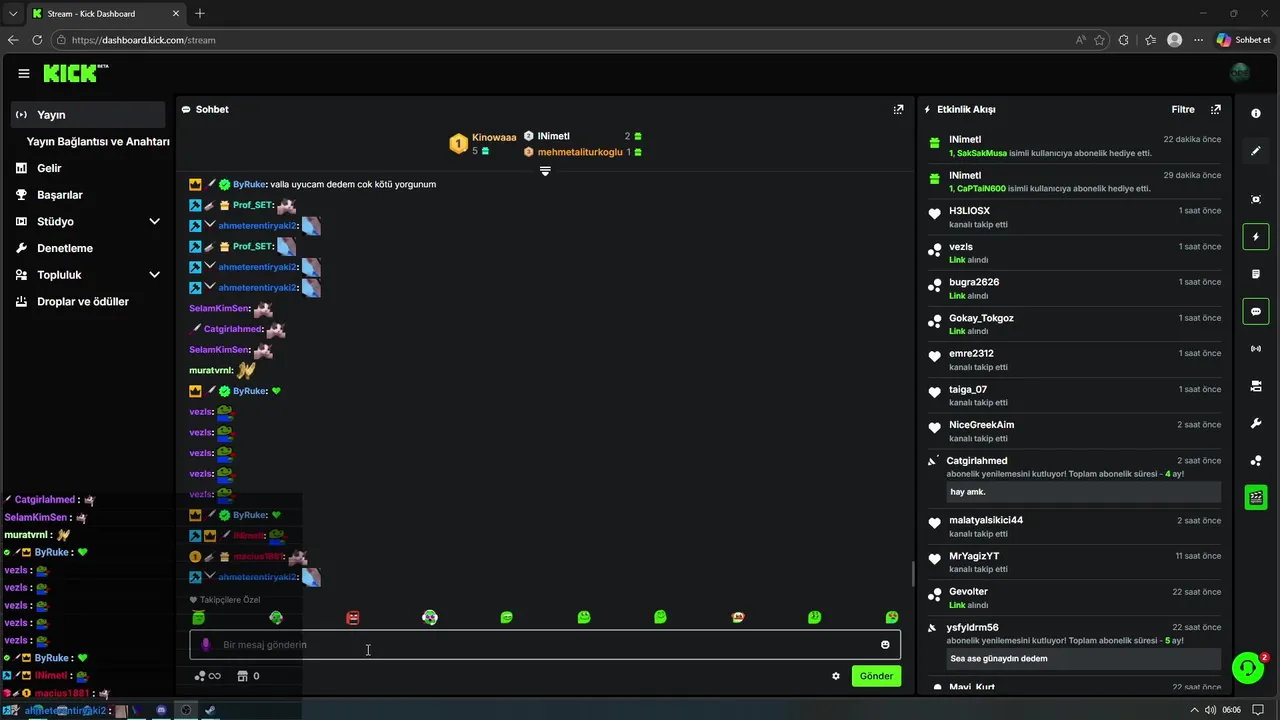Click the NiceGreekAim follow event
1280x720 pixels.
pyautogui.click(x=1074, y=431)
